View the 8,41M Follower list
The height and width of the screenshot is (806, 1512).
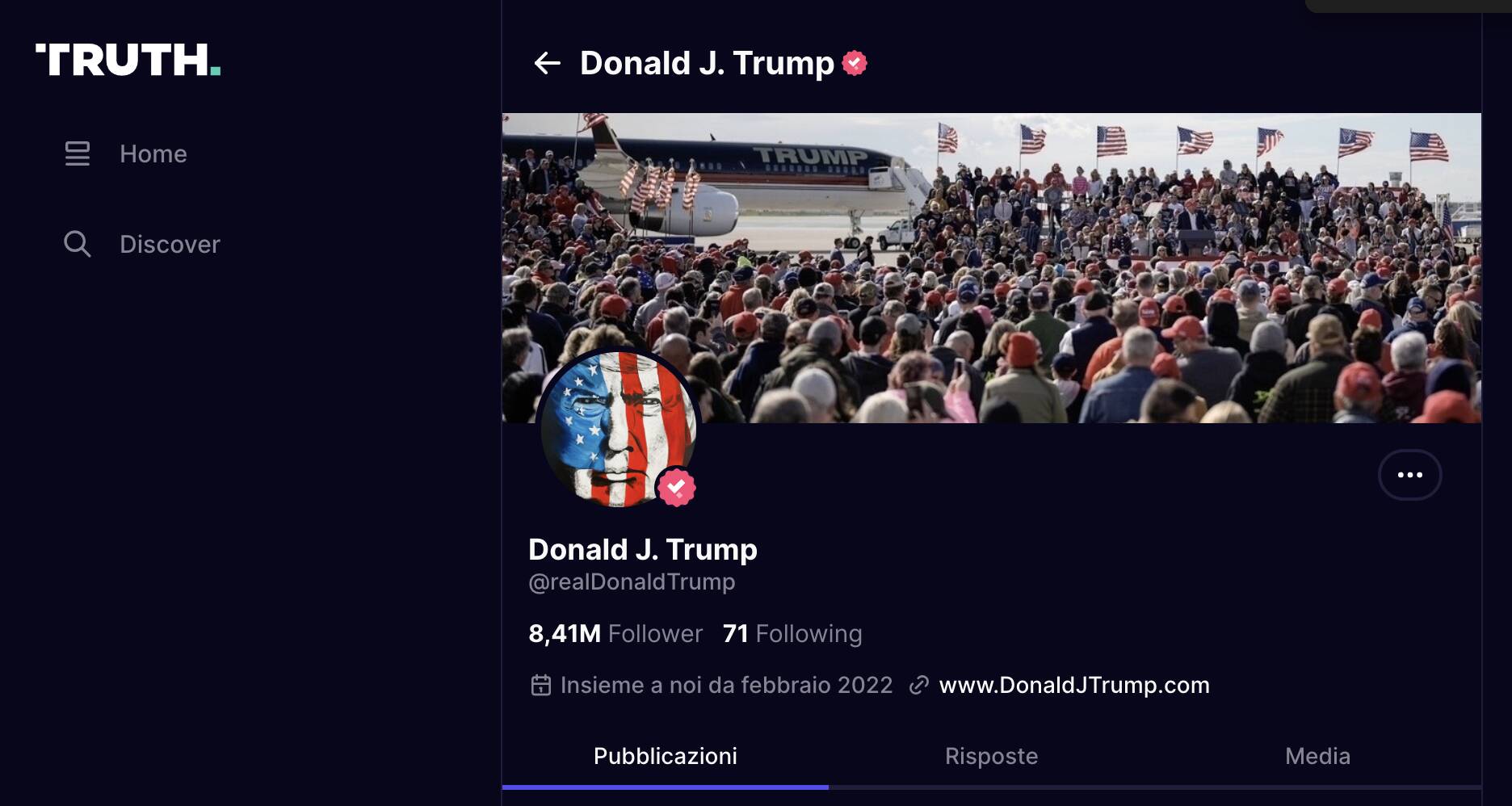(x=615, y=634)
